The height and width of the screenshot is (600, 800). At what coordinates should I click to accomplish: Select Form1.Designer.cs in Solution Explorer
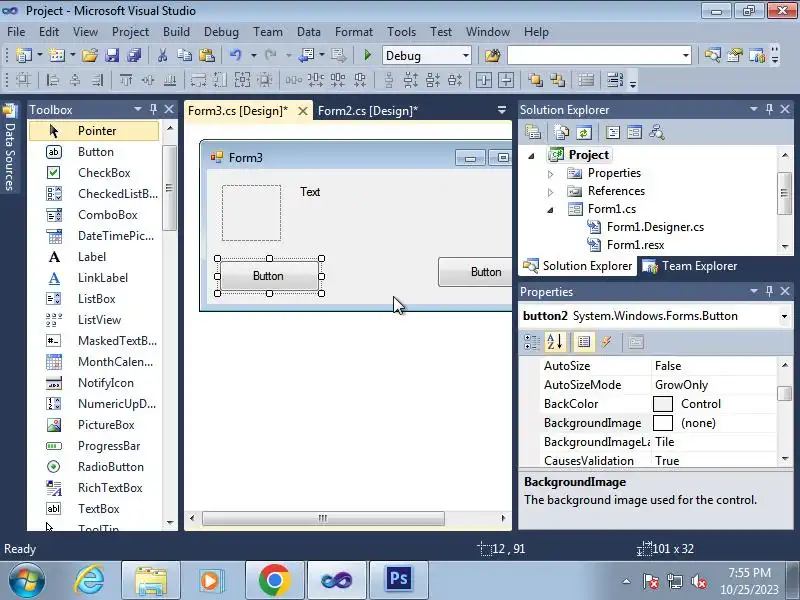(x=655, y=227)
